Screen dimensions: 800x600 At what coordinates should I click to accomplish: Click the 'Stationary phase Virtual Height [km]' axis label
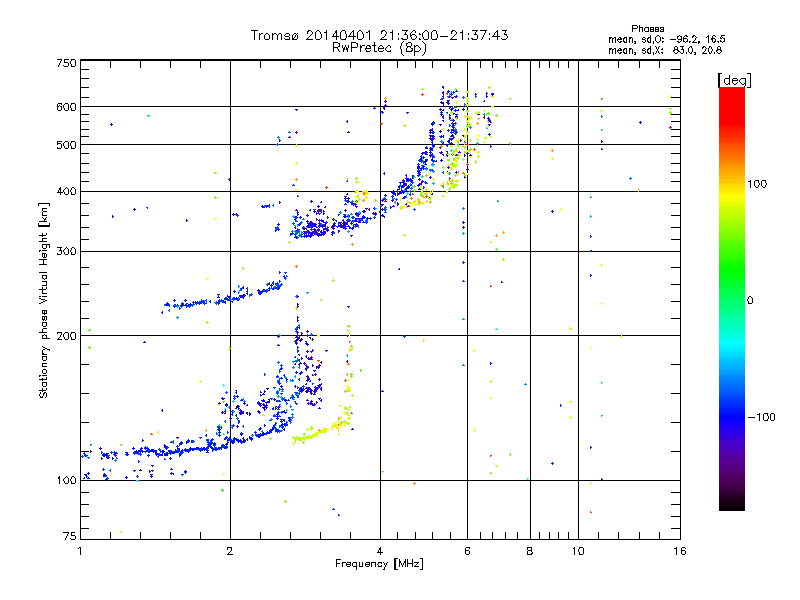(44, 300)
